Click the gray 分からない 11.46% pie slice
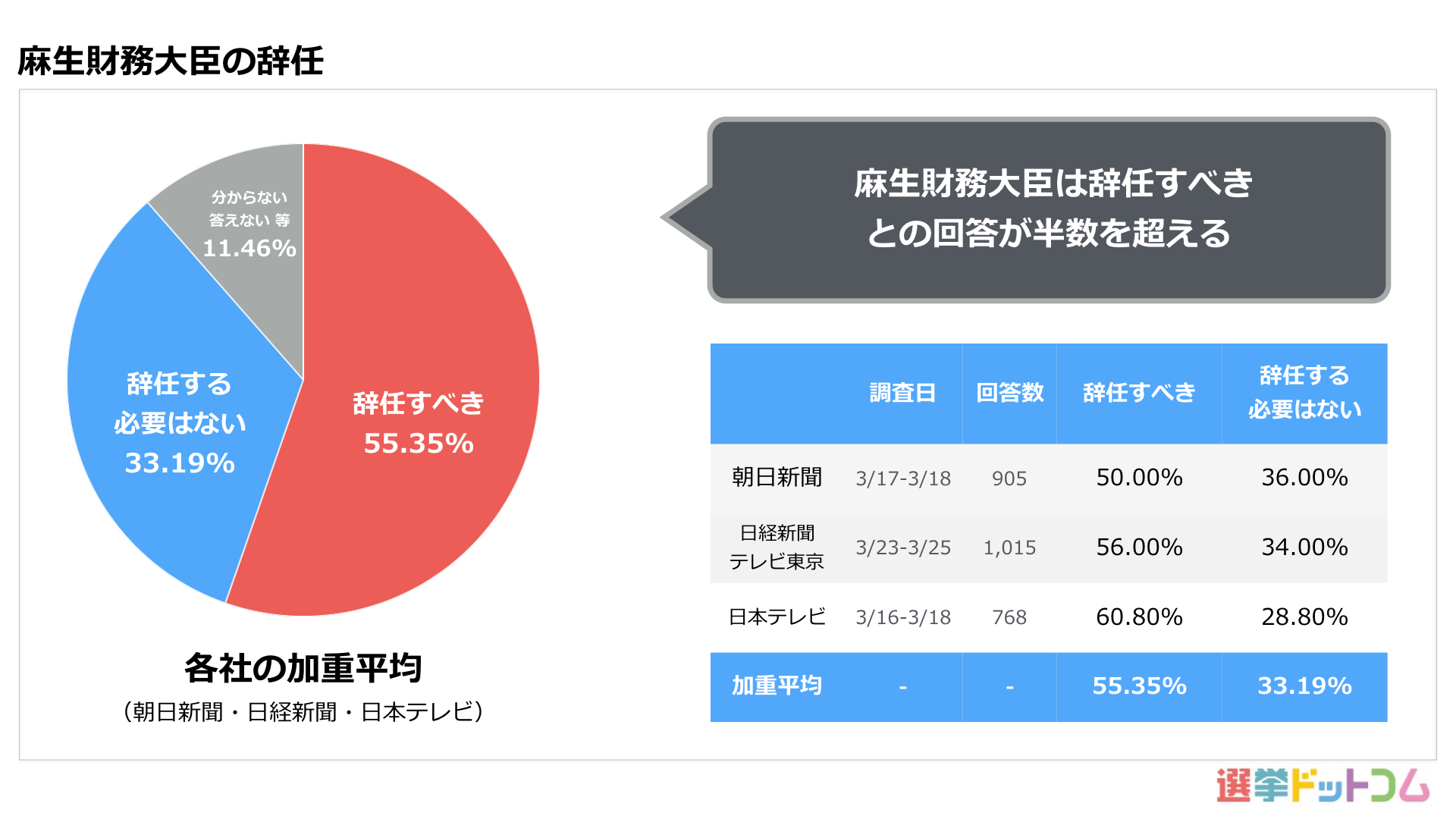The image size is (1456, 819). (250, 227)
